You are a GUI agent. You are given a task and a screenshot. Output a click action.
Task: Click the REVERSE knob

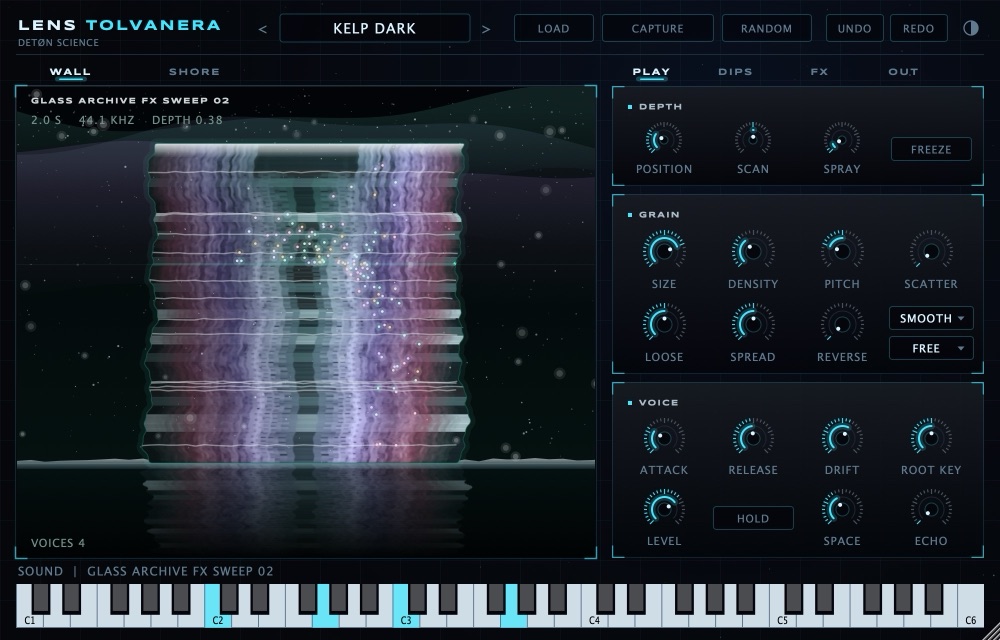842,323
